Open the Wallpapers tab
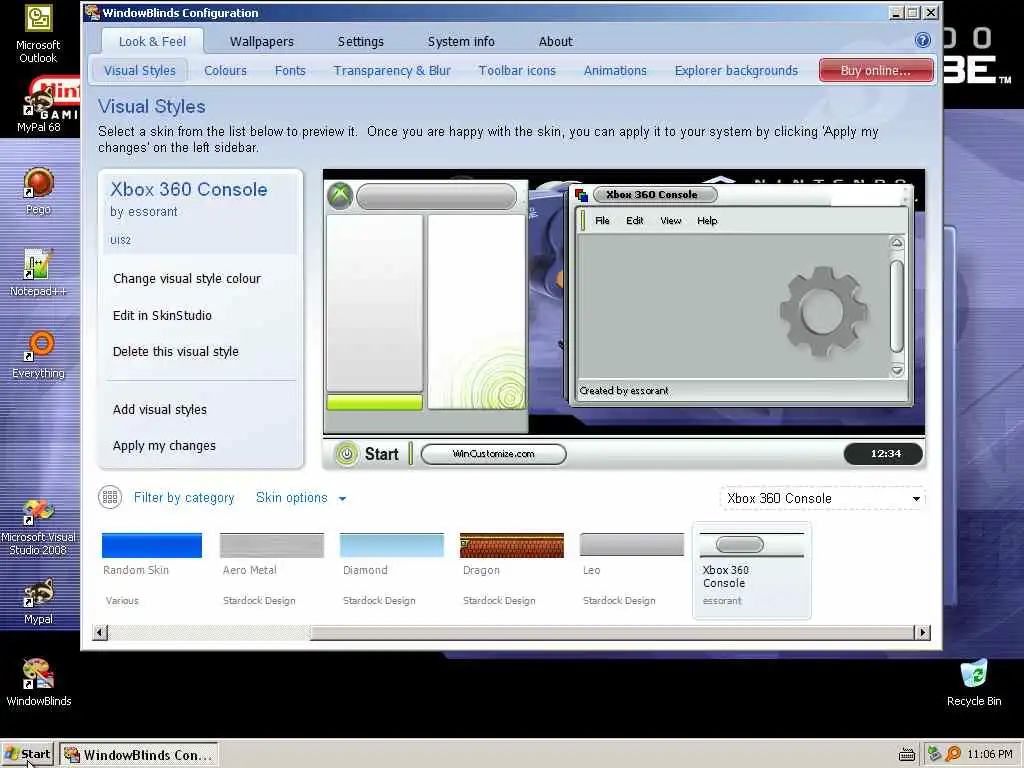 click(262, 41)
